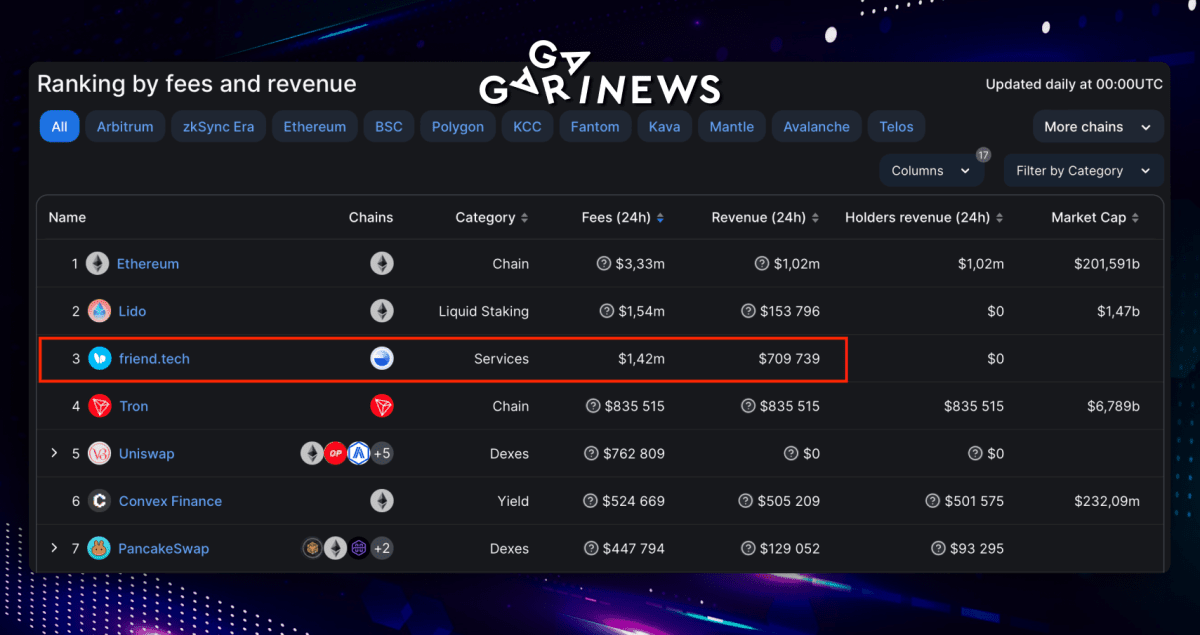Click the help icon beside Convex holders revenue $501 575
This screenshot has height=635, width=1200.
tap(932, 501)
